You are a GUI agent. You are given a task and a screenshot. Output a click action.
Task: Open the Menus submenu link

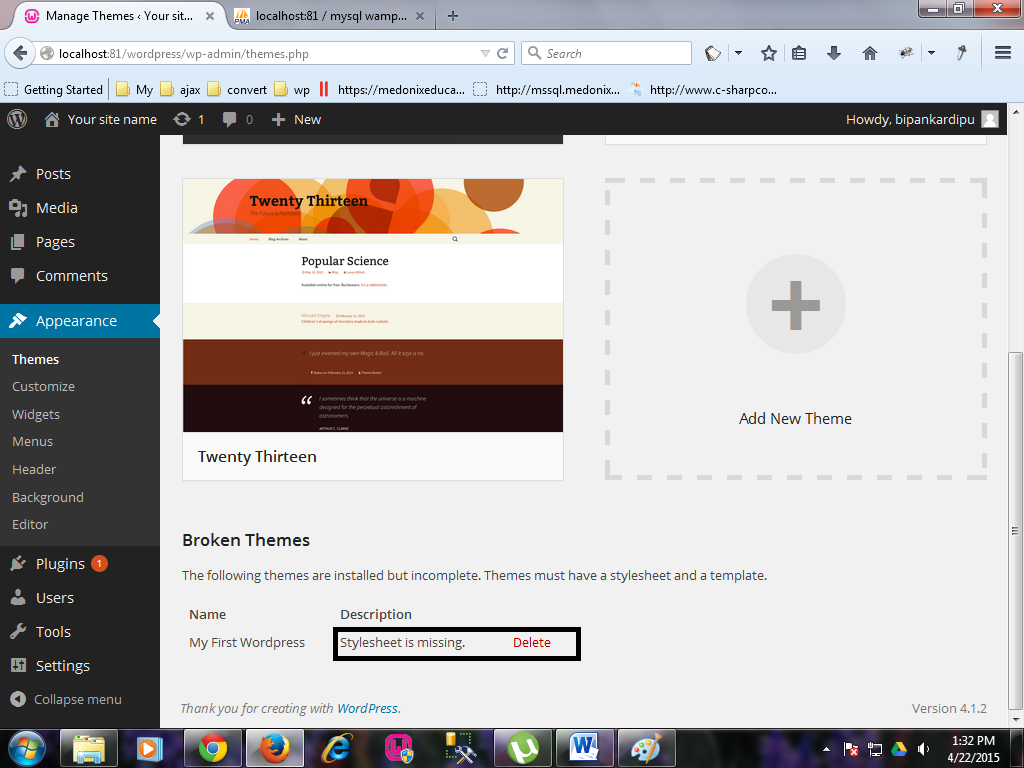[x=32, y=441]
